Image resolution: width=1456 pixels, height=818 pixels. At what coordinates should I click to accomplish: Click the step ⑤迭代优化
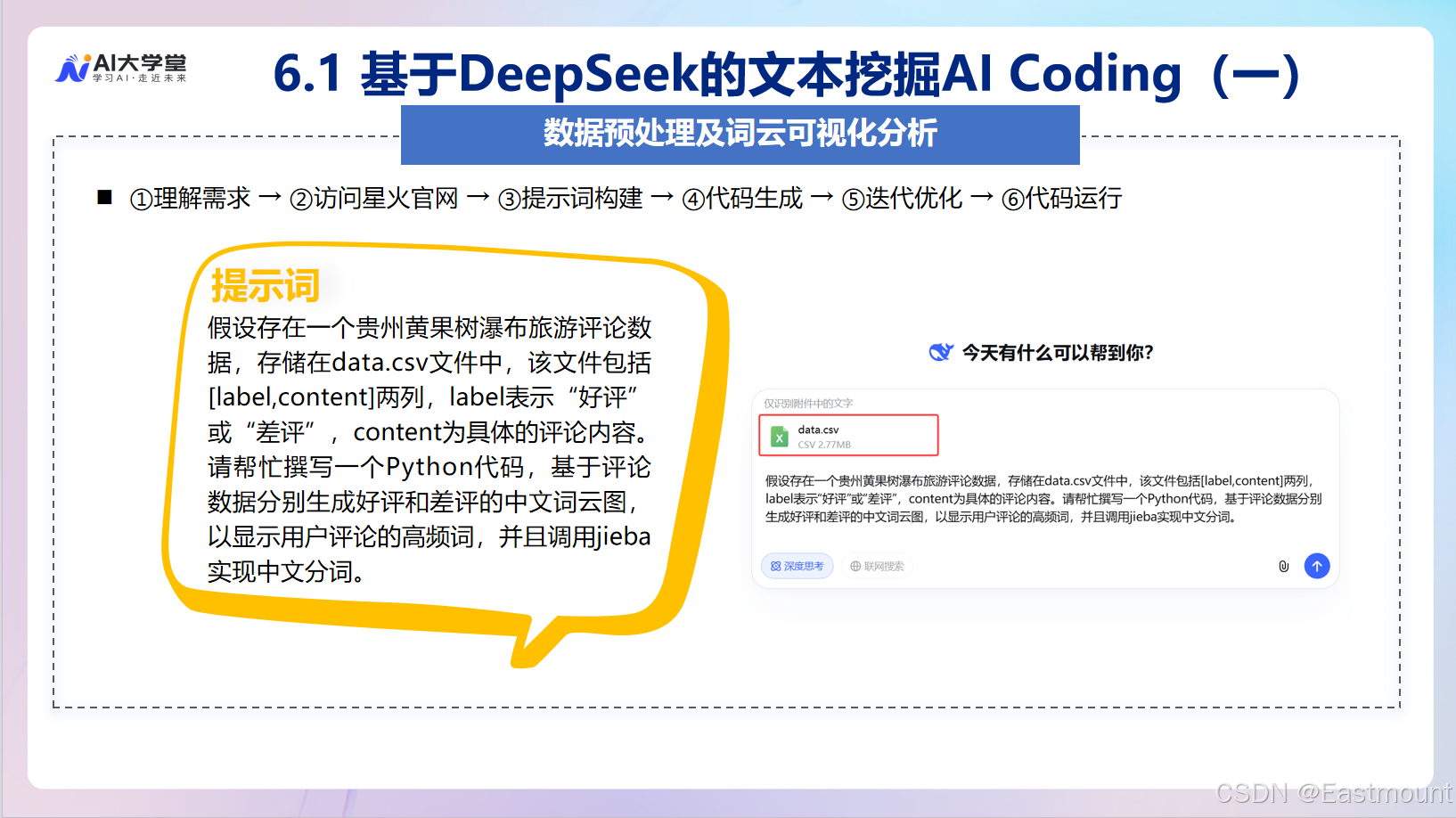coord(903,198)
